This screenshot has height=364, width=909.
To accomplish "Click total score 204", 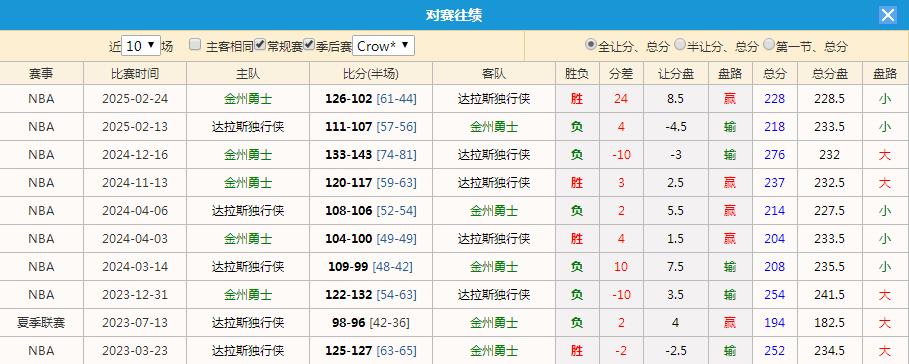I will (x=775, y=238).
